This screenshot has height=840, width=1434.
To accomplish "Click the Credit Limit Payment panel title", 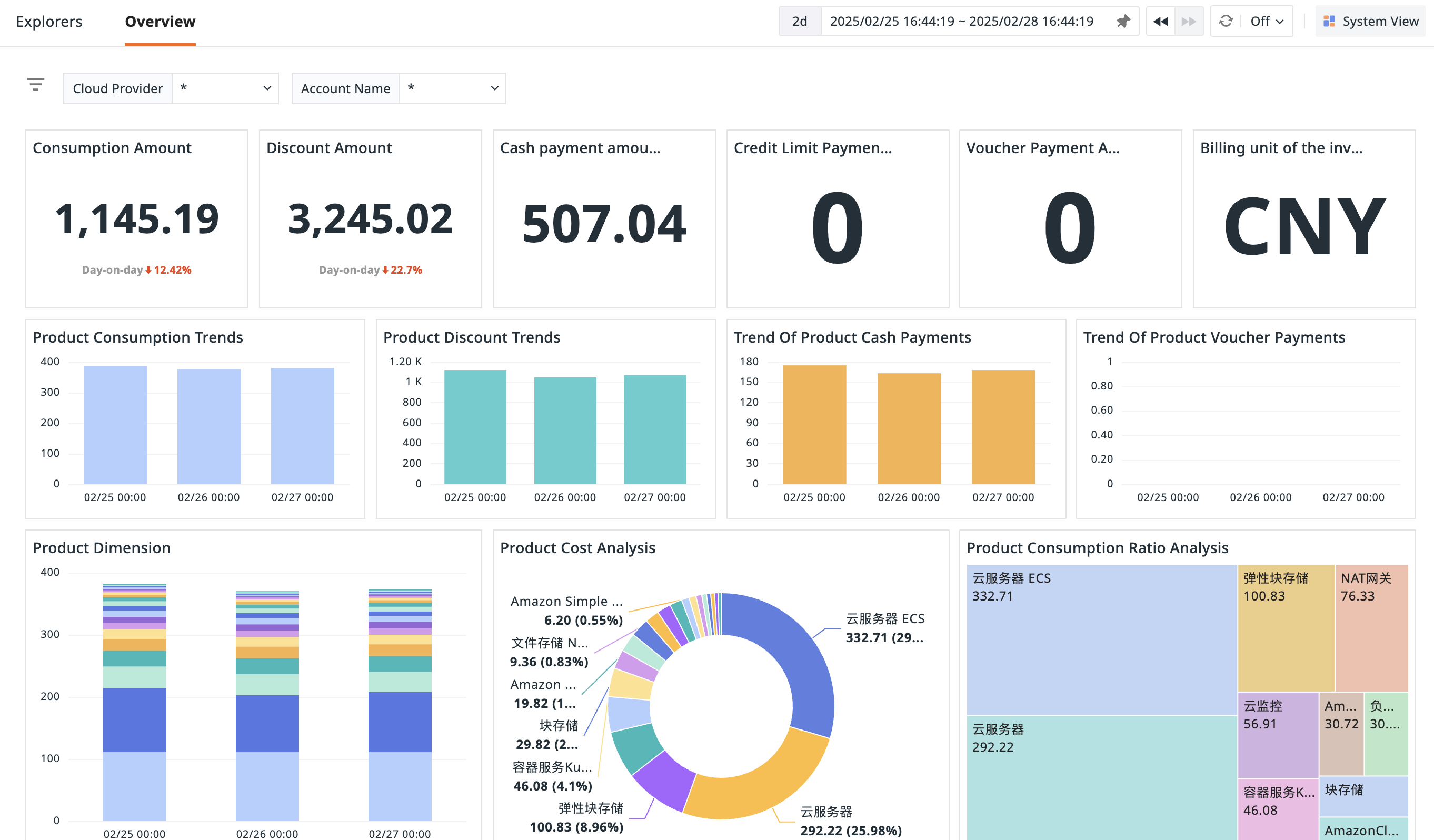I will click(813, 148).
